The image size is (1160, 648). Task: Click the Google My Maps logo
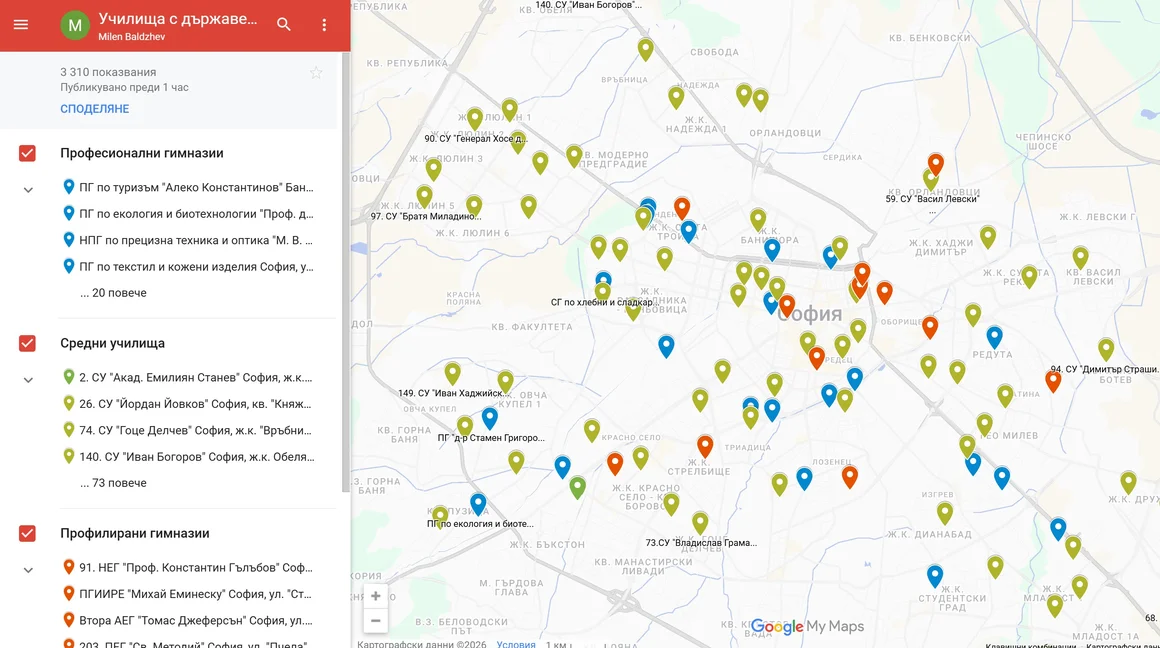[807, 627]
